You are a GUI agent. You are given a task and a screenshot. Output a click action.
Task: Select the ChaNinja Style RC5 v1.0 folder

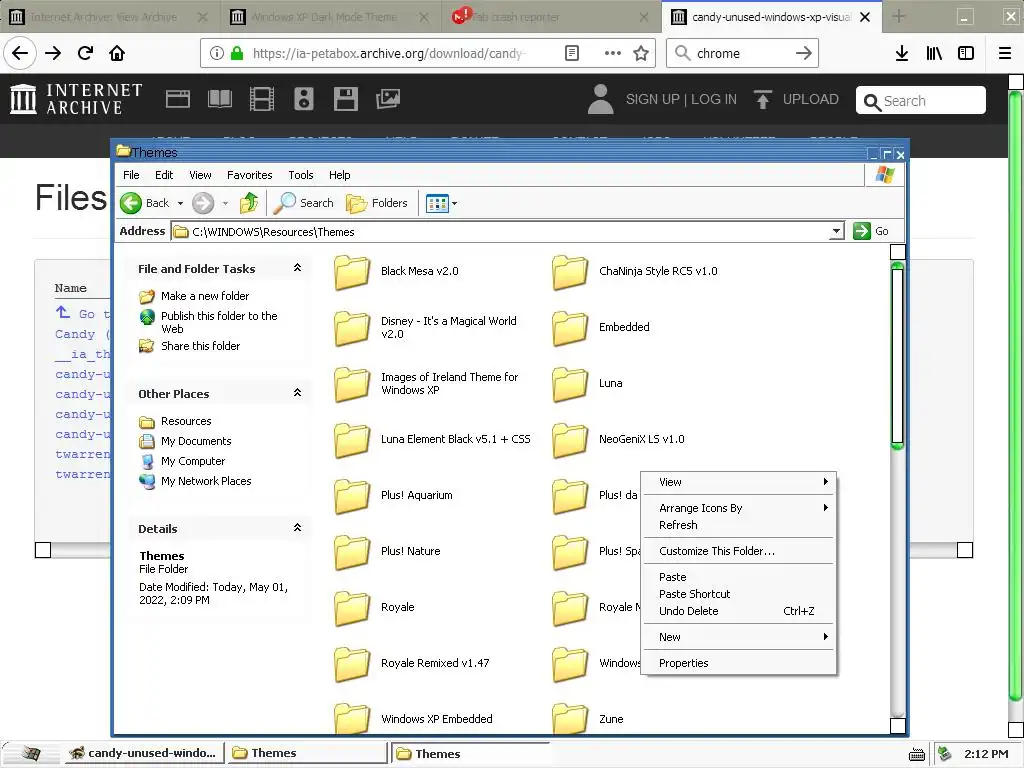pos(635,272)
